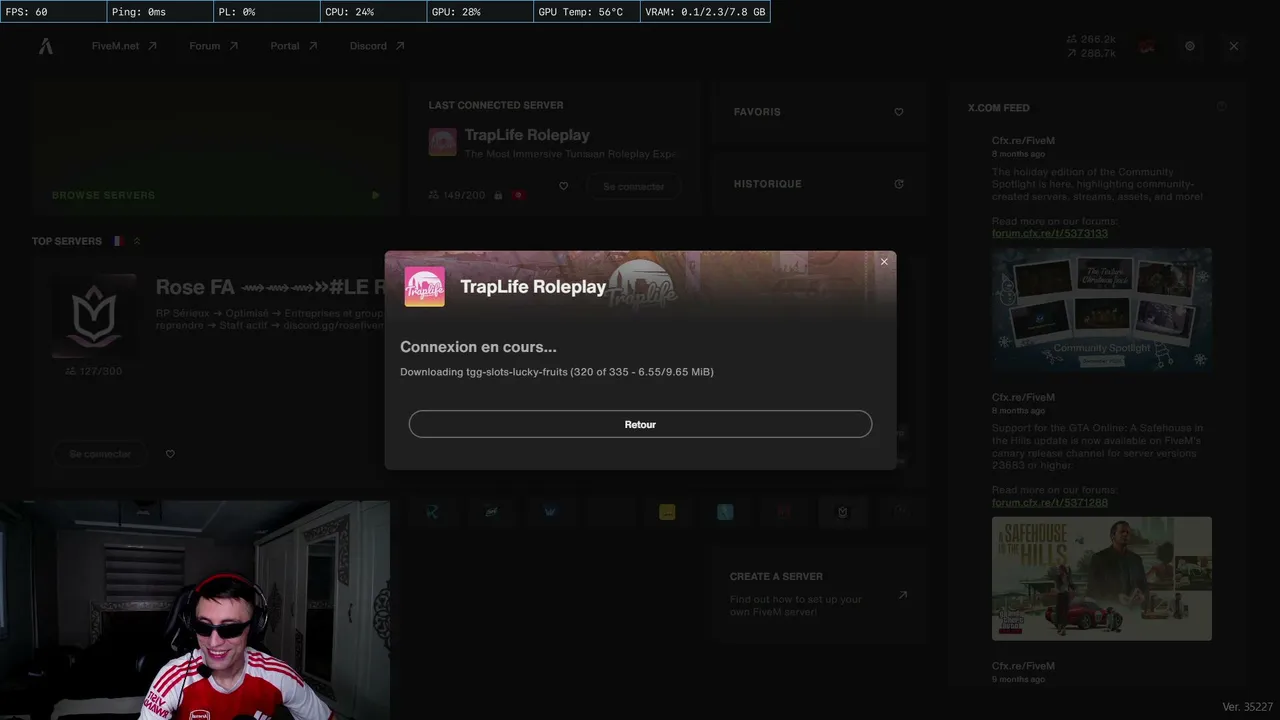
Task: Click the BROWSE SERVERS banner
Action: [216, 148]
